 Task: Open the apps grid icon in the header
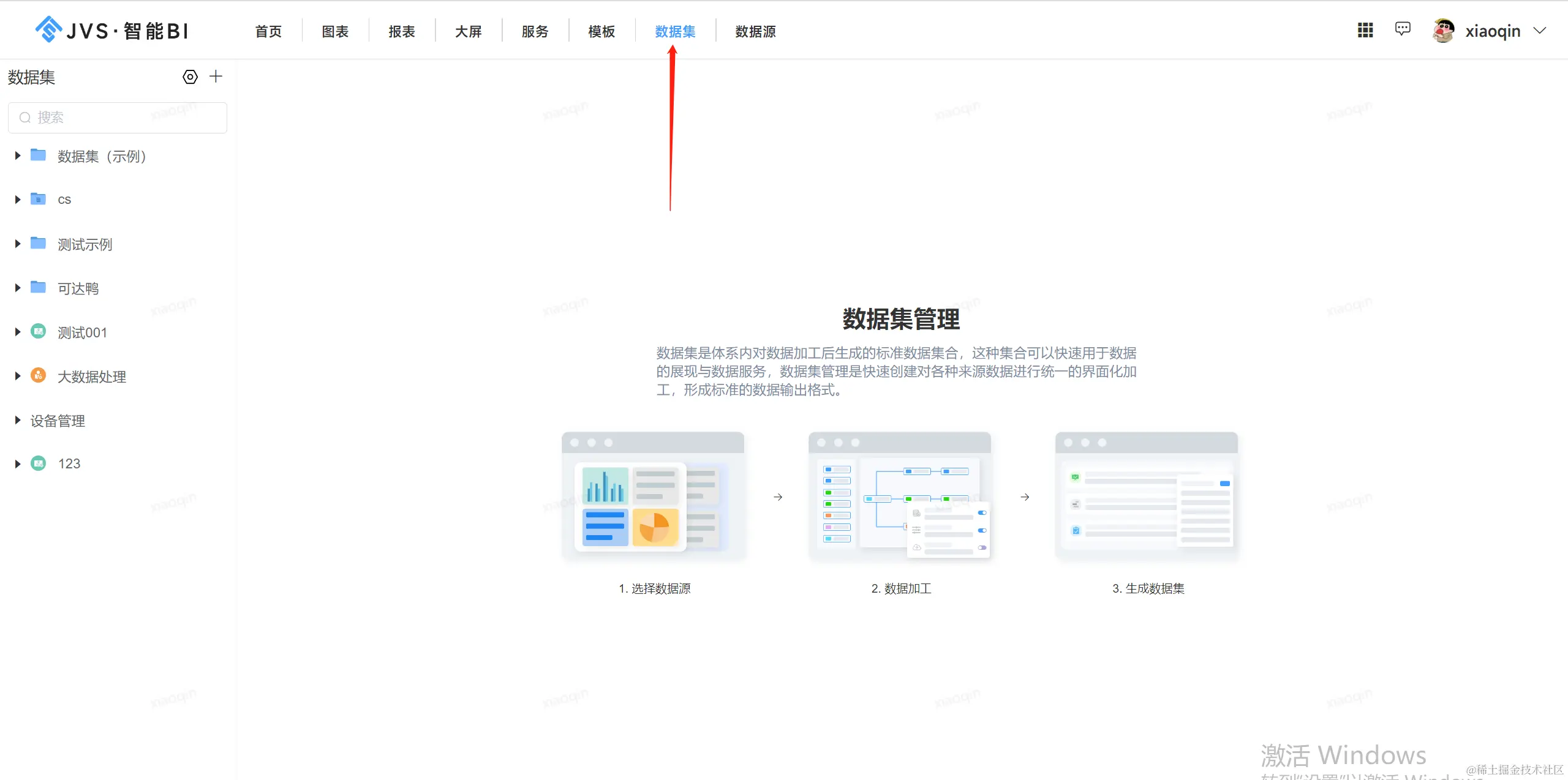click(1365, 30)
